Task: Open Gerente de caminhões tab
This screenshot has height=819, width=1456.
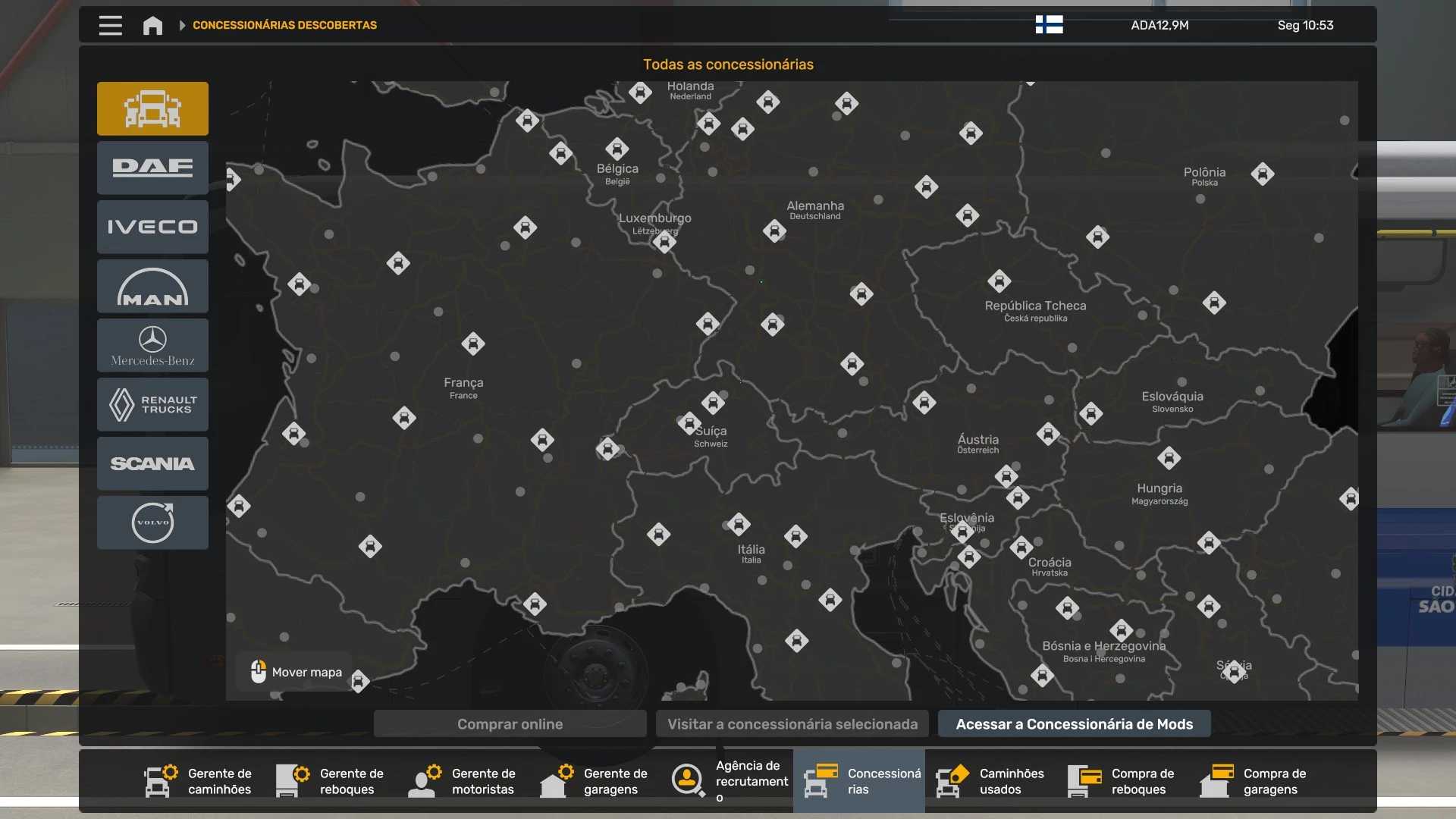Action: coord(199,781)
